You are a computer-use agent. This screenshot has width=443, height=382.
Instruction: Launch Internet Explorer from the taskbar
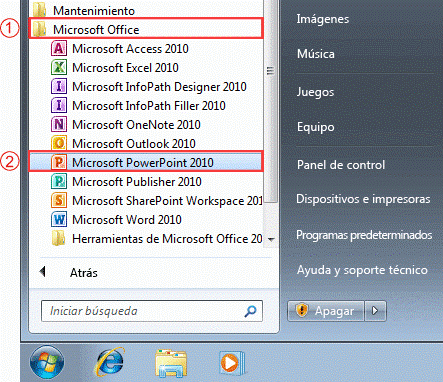click(110, 362)
